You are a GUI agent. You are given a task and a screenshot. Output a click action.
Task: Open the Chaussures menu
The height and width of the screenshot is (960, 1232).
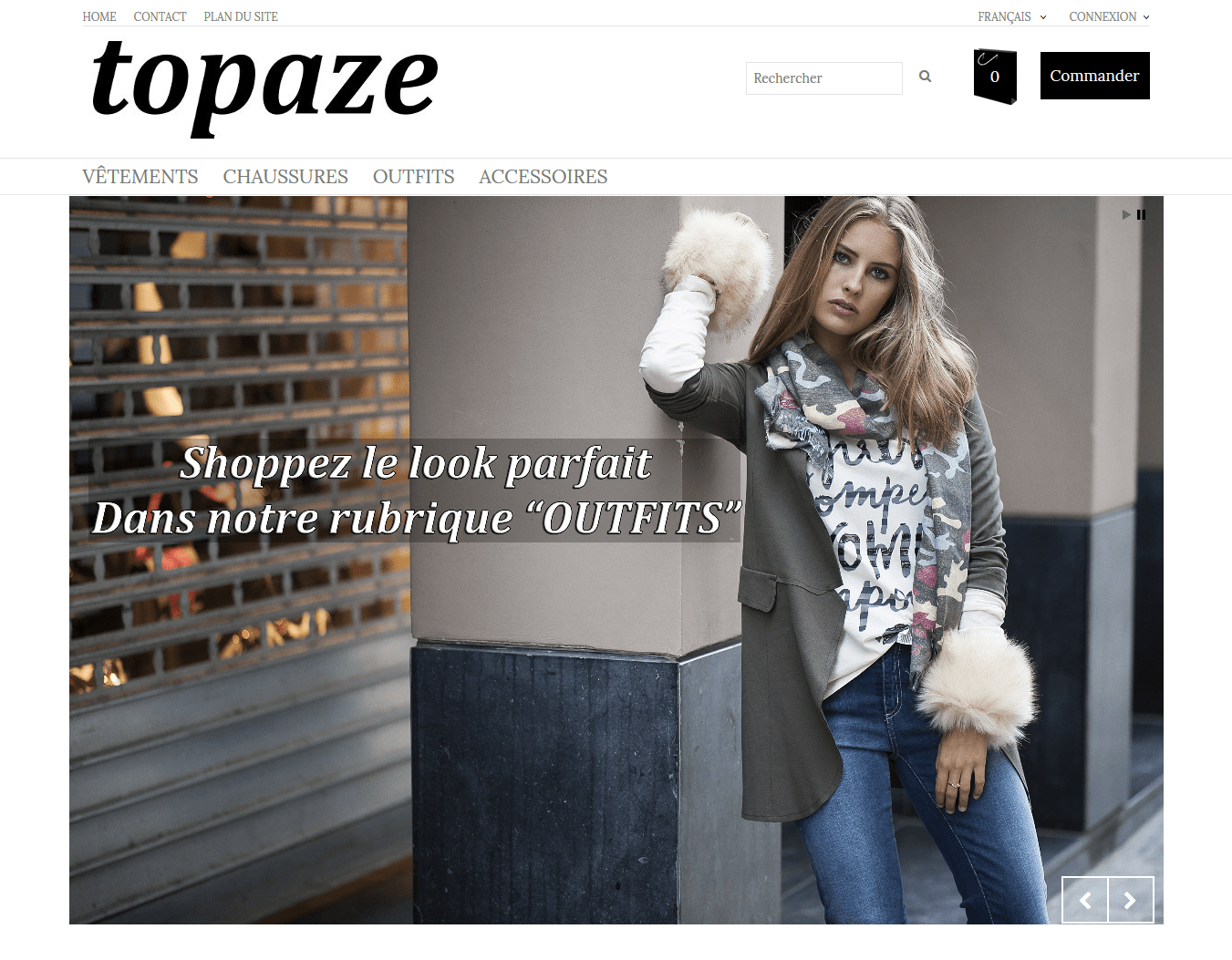click(x=285, y=177)
